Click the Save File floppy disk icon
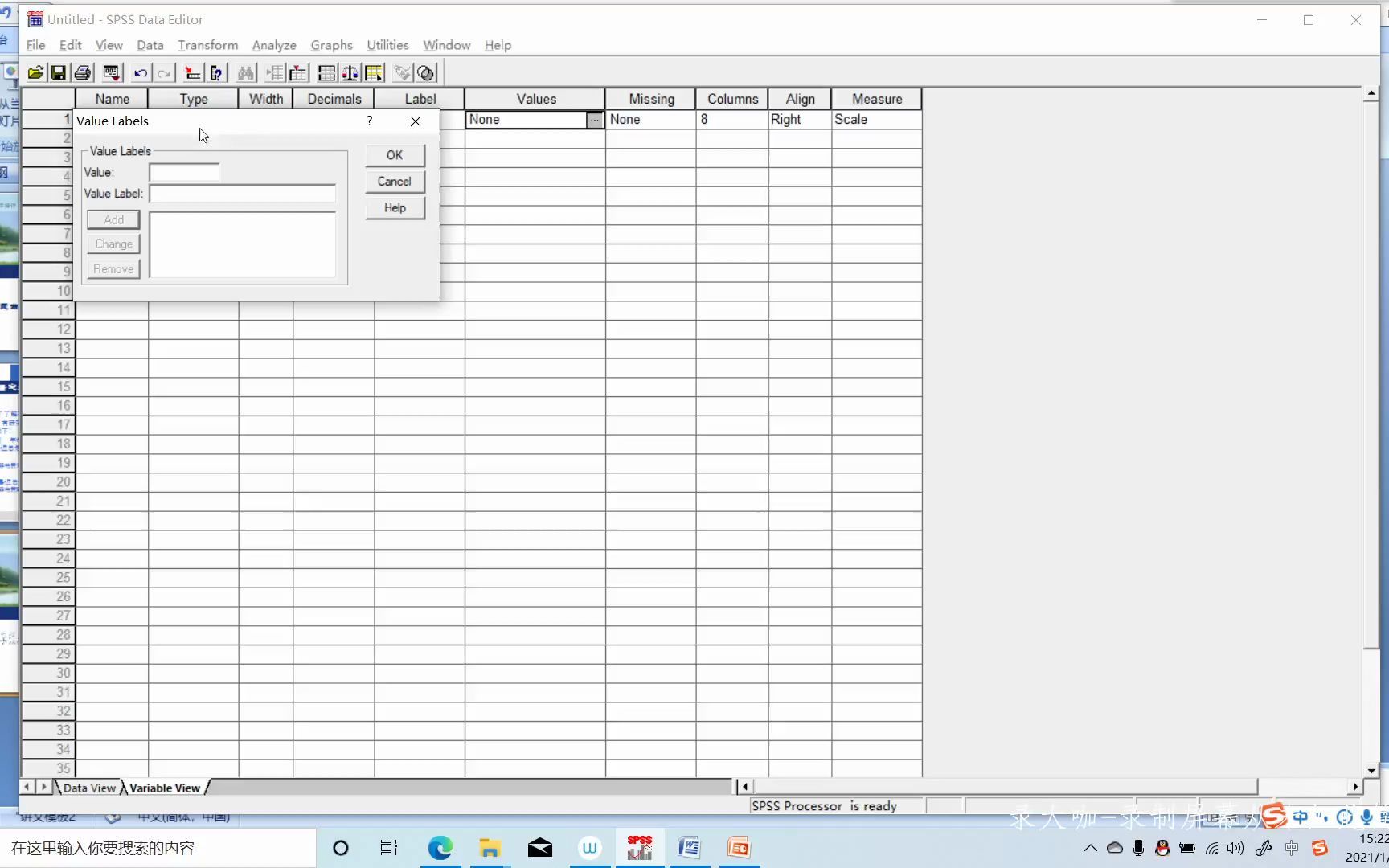Image resolution: width=1389 pixels, height=868 pixels. 59,73
